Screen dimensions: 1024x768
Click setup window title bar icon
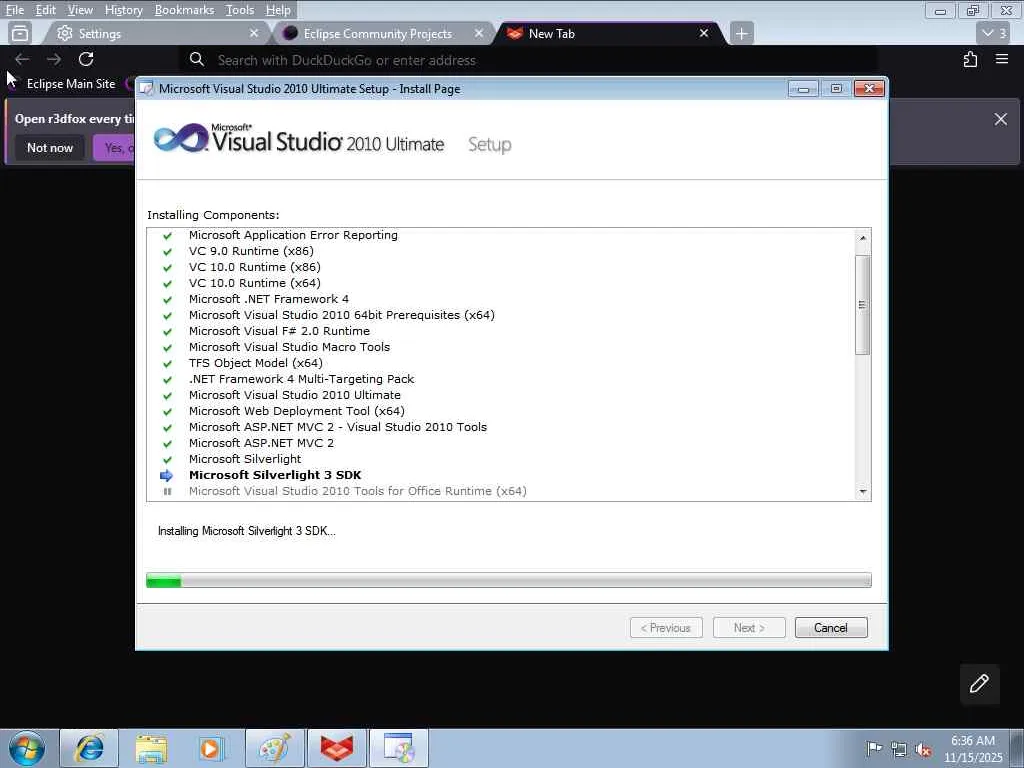(147, 89)
